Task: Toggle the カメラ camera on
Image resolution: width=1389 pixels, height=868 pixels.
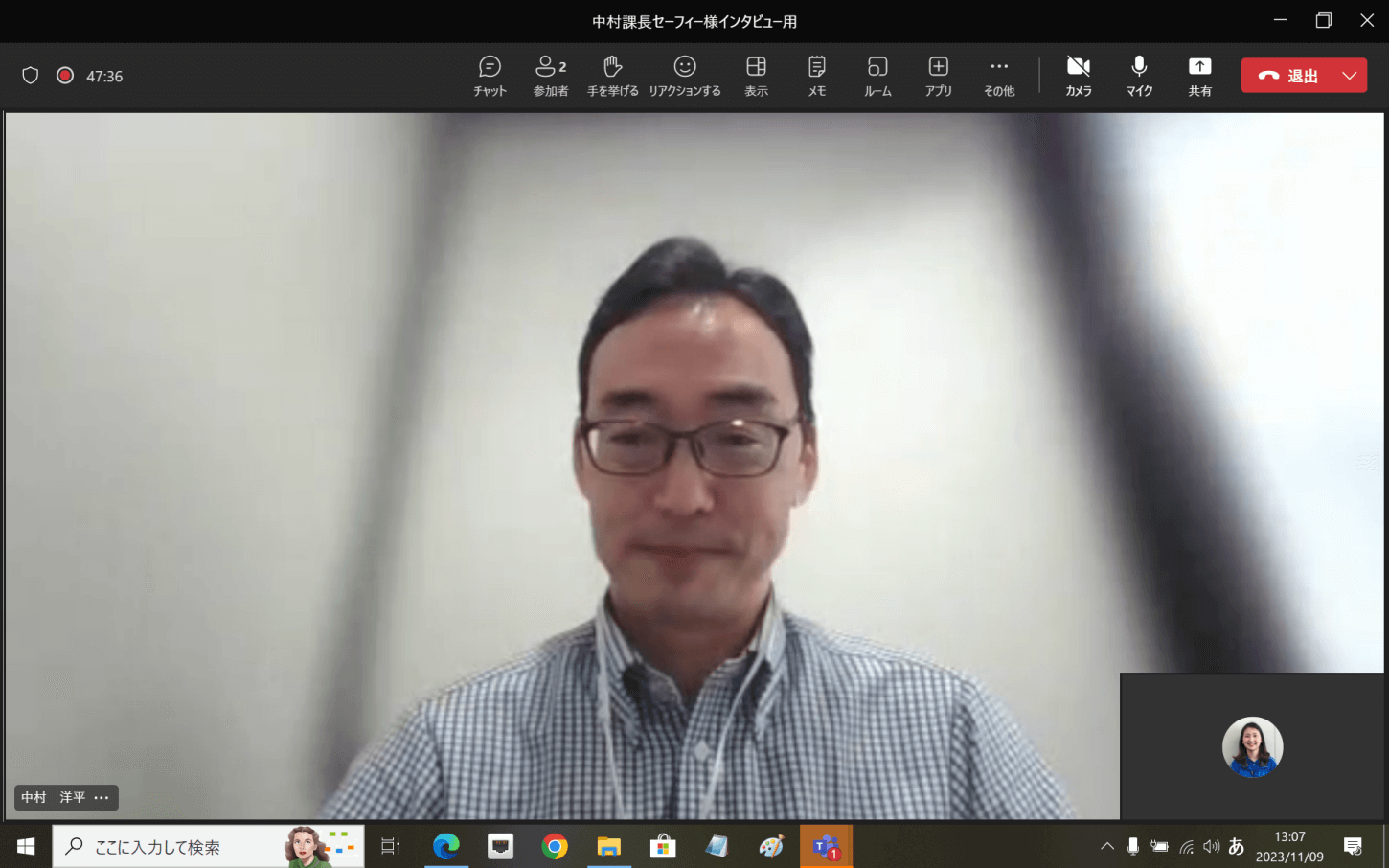Action: click(x=1079, y=76)
